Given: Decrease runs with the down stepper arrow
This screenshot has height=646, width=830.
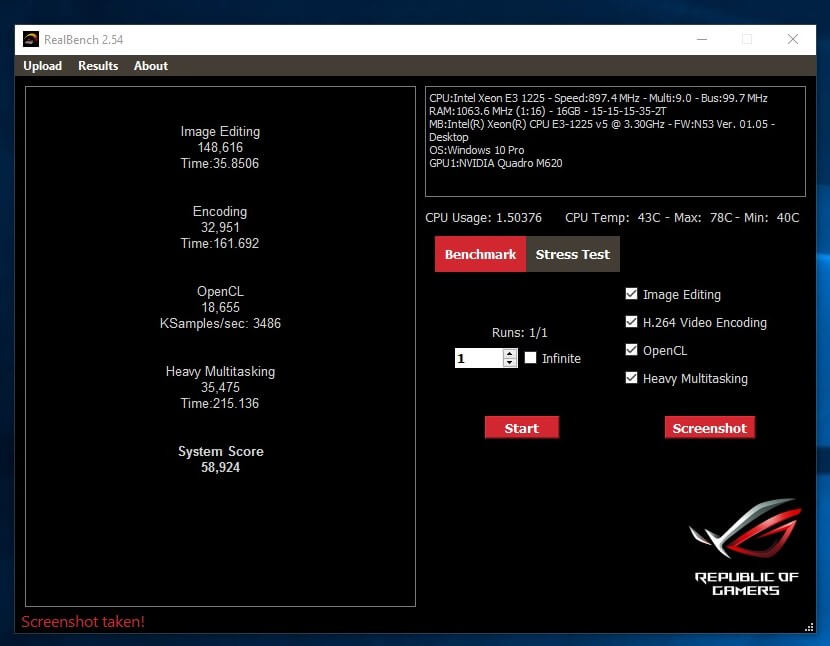Looking at the screenshot, I should tap(510, 363).
